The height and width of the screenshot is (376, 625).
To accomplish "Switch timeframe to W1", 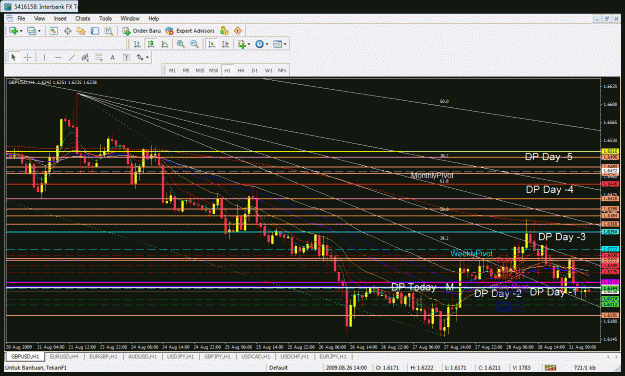I will point(269,71).
